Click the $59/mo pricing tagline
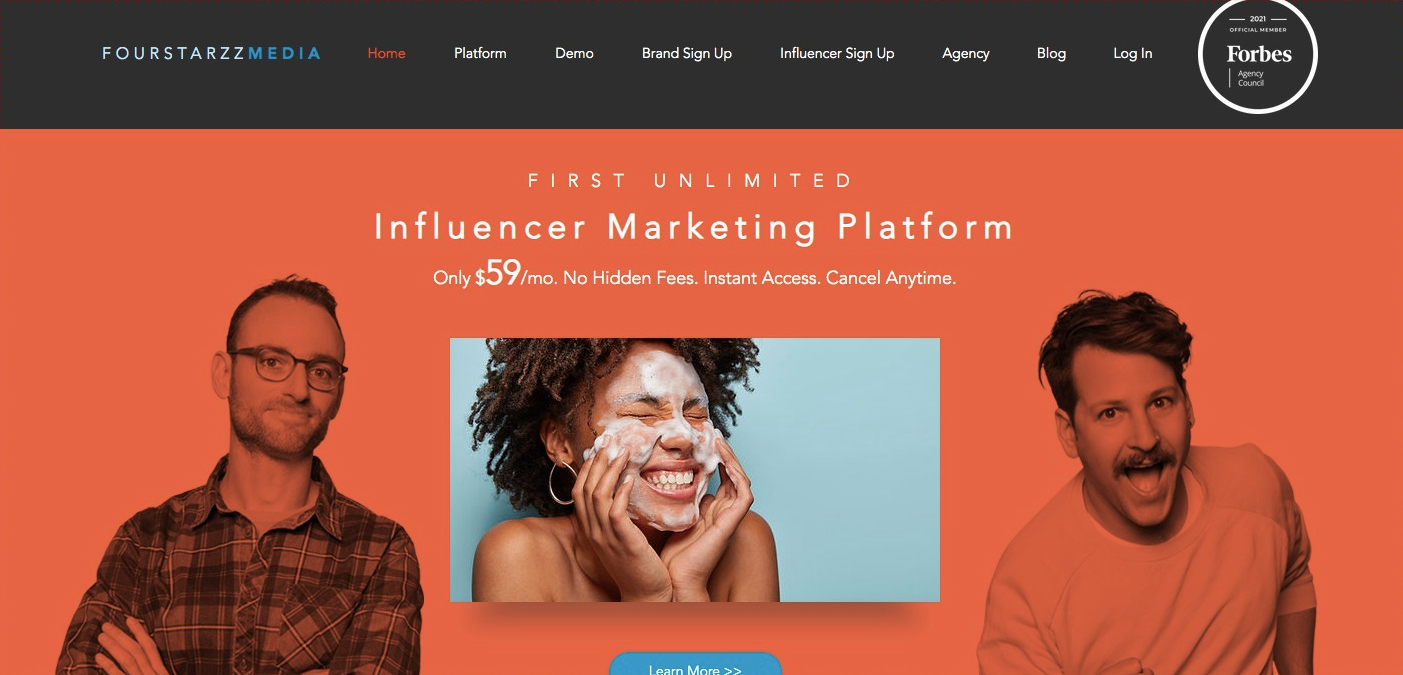 tap(694, 275)
